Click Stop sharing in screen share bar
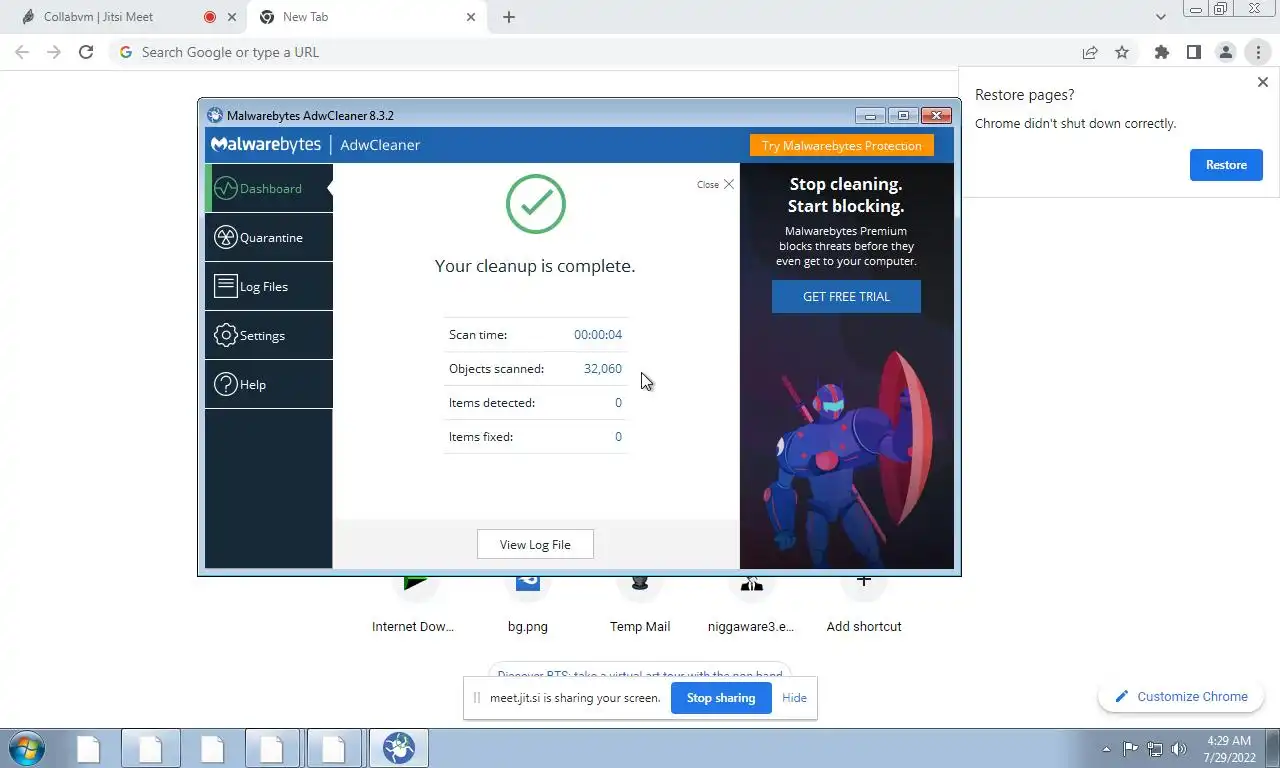The image size is (1280, 768). point(721,698)
